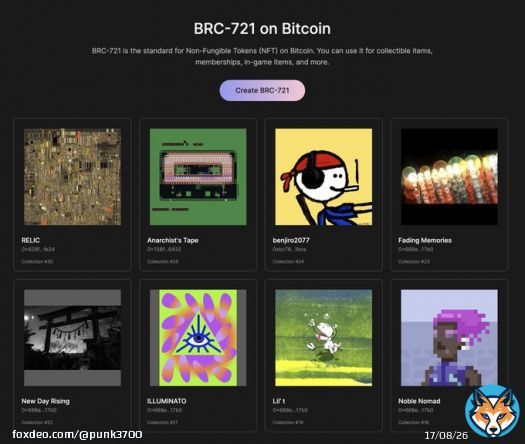Click the wallet address under Anarchist's Tape
This screenshot has width=525, height=444.
[164, 249]
